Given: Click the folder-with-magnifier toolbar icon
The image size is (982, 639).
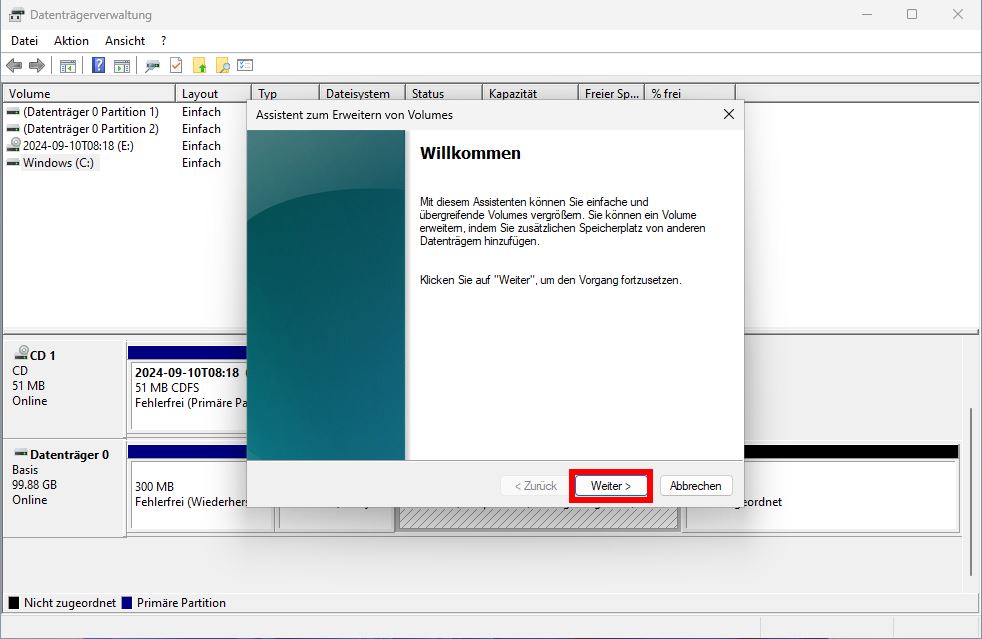Looking at the screenshot, I should click(x=222, y=65).
